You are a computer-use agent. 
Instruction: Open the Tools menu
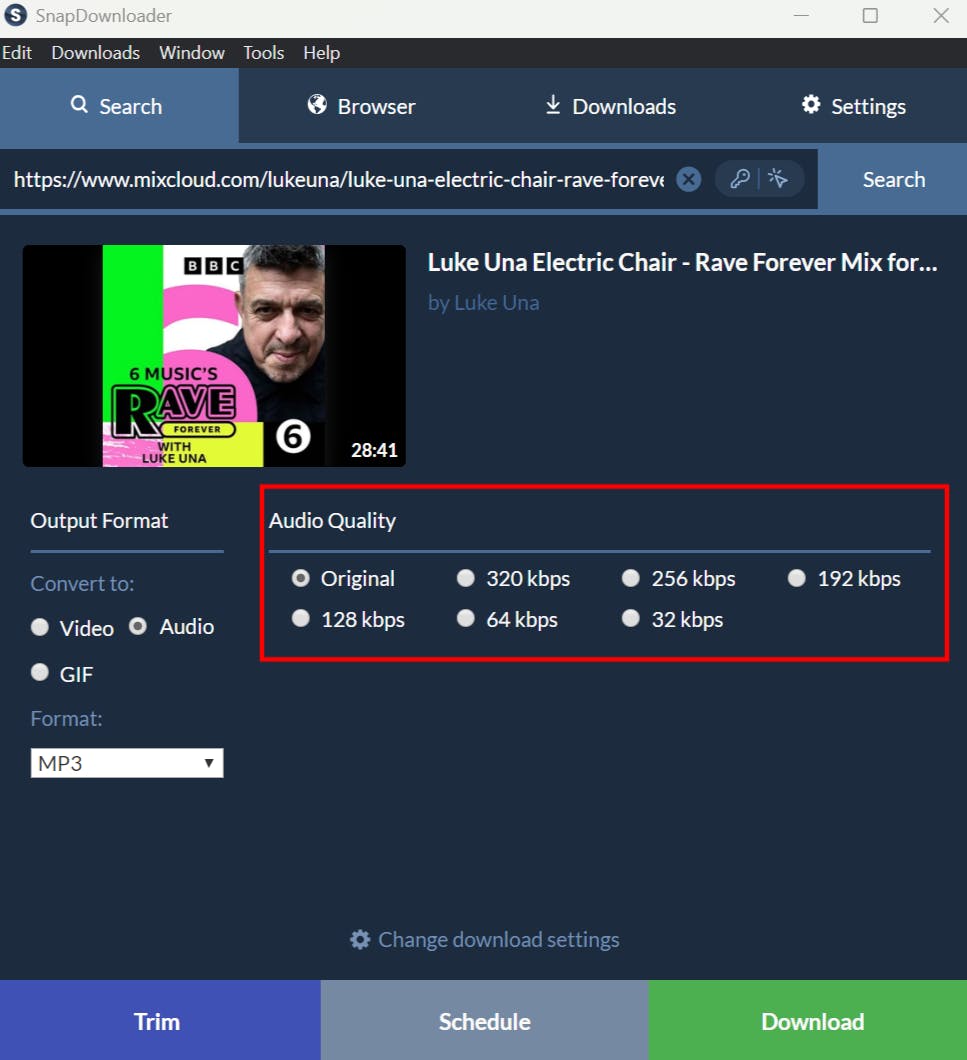[x=264, y=53]
